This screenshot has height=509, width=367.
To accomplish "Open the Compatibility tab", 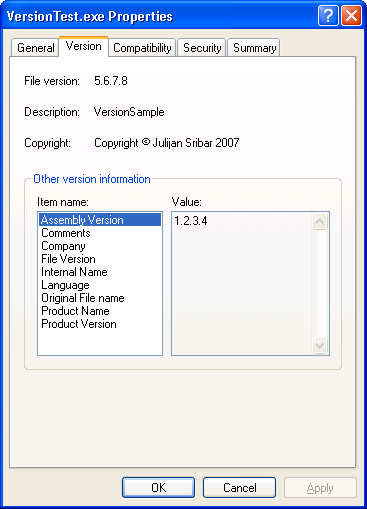I will pos(142,48).
